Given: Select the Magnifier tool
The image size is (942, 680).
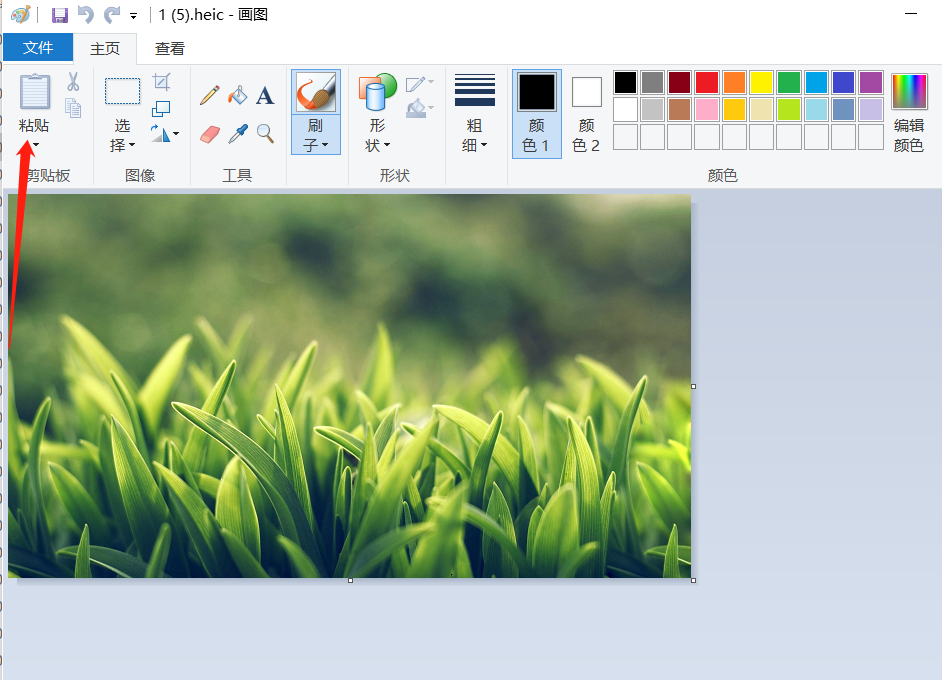Looking at the screenshot, I should pyautogui.click(x=265, y=133).
